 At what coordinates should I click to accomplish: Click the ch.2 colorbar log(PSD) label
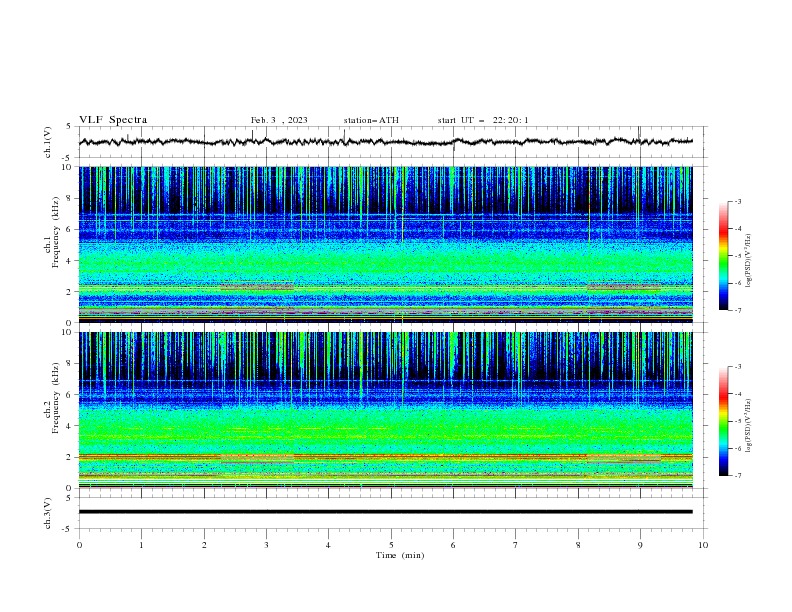pyautogui.click(x=749, y=426)
